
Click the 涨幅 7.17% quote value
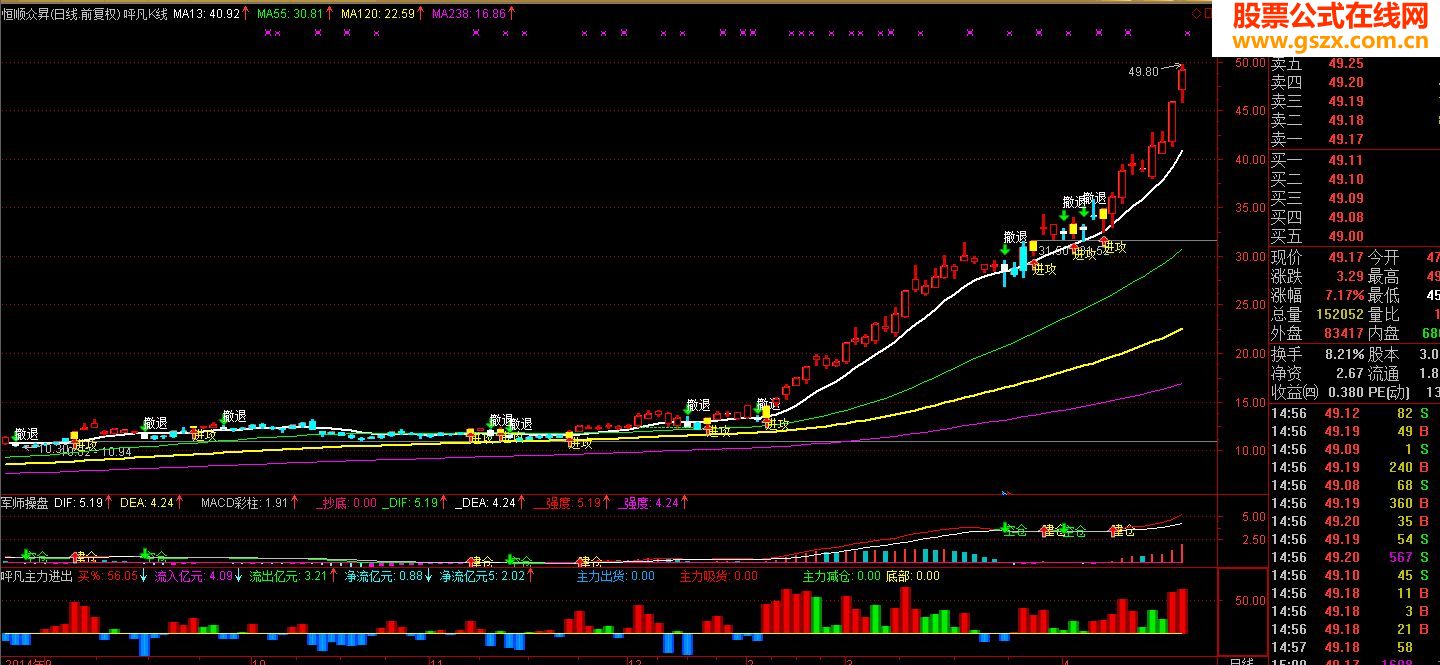tap(1346, 296)
